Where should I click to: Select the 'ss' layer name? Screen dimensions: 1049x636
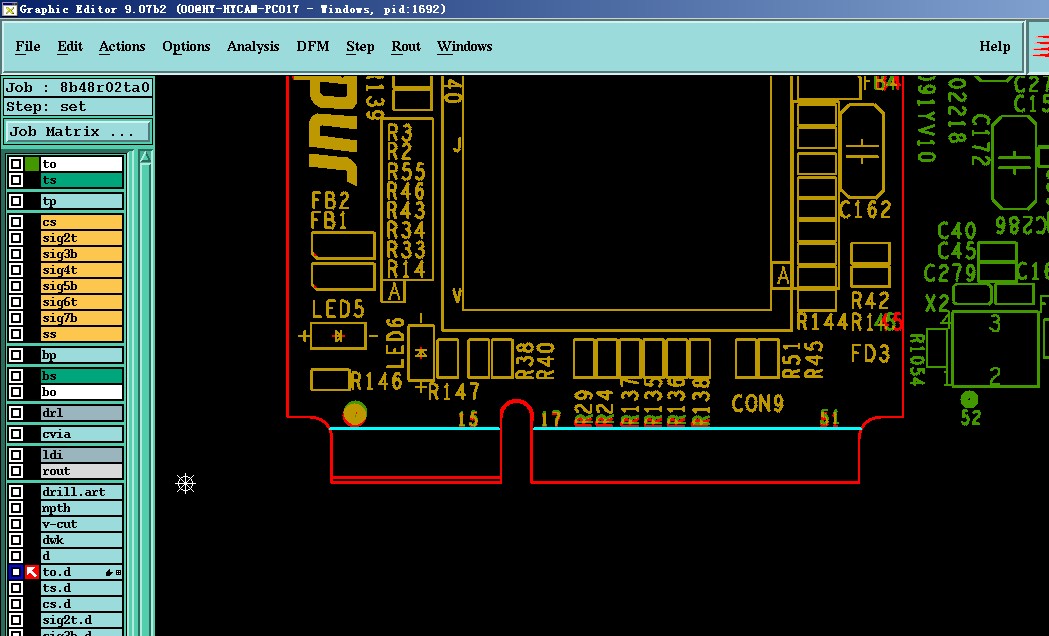pyautogui.click(x=82, y=334)
